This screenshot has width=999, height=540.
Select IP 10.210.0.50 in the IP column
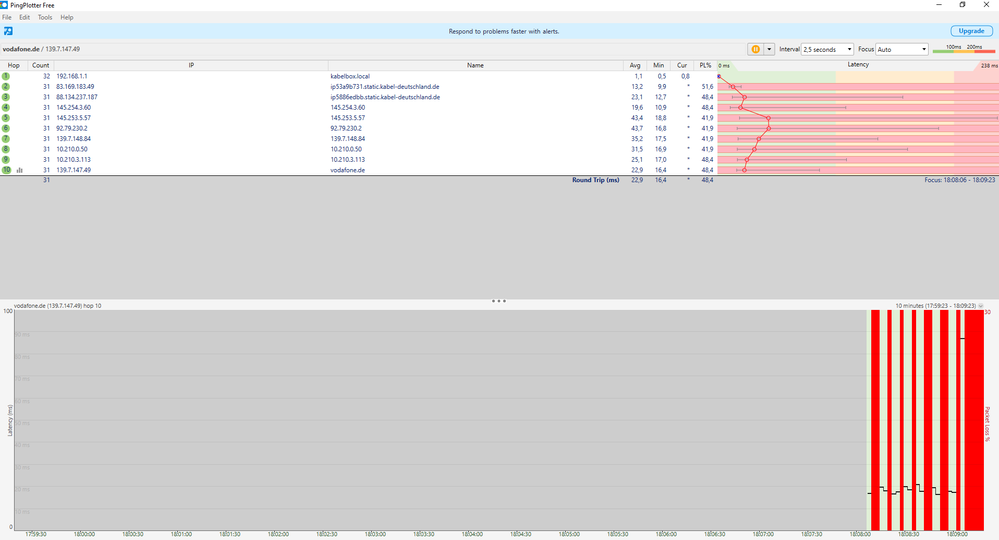(72, 149)
